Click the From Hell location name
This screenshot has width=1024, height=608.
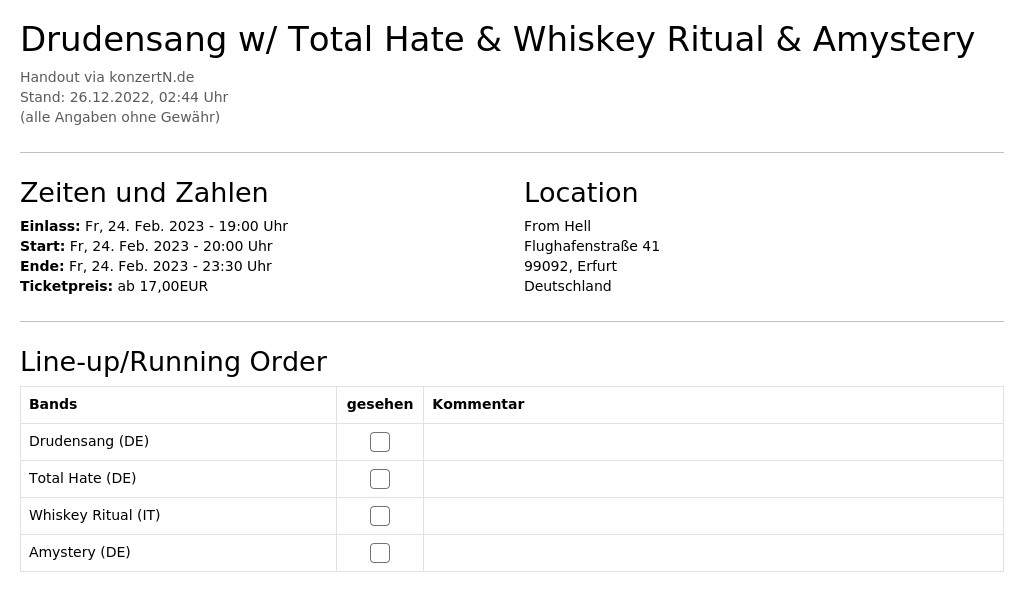click(557, 226)
